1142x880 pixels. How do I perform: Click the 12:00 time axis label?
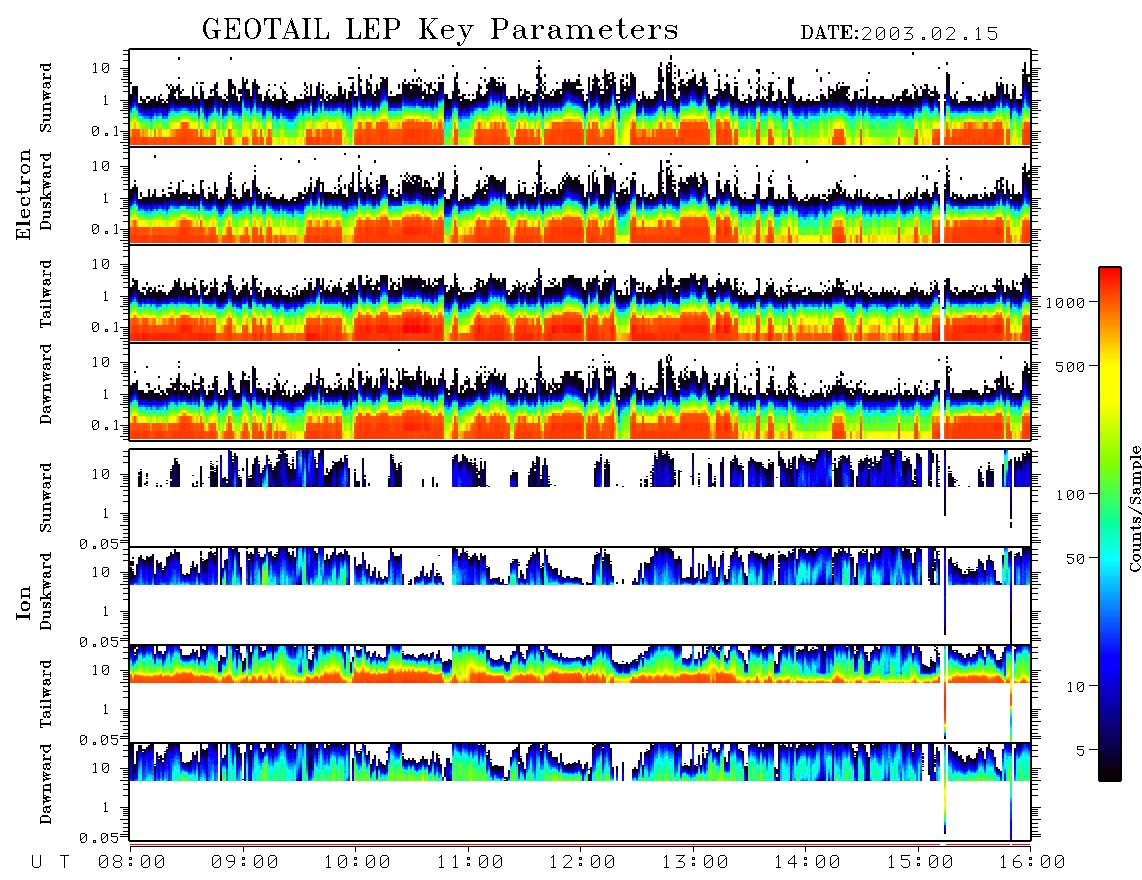pos(582,862)
